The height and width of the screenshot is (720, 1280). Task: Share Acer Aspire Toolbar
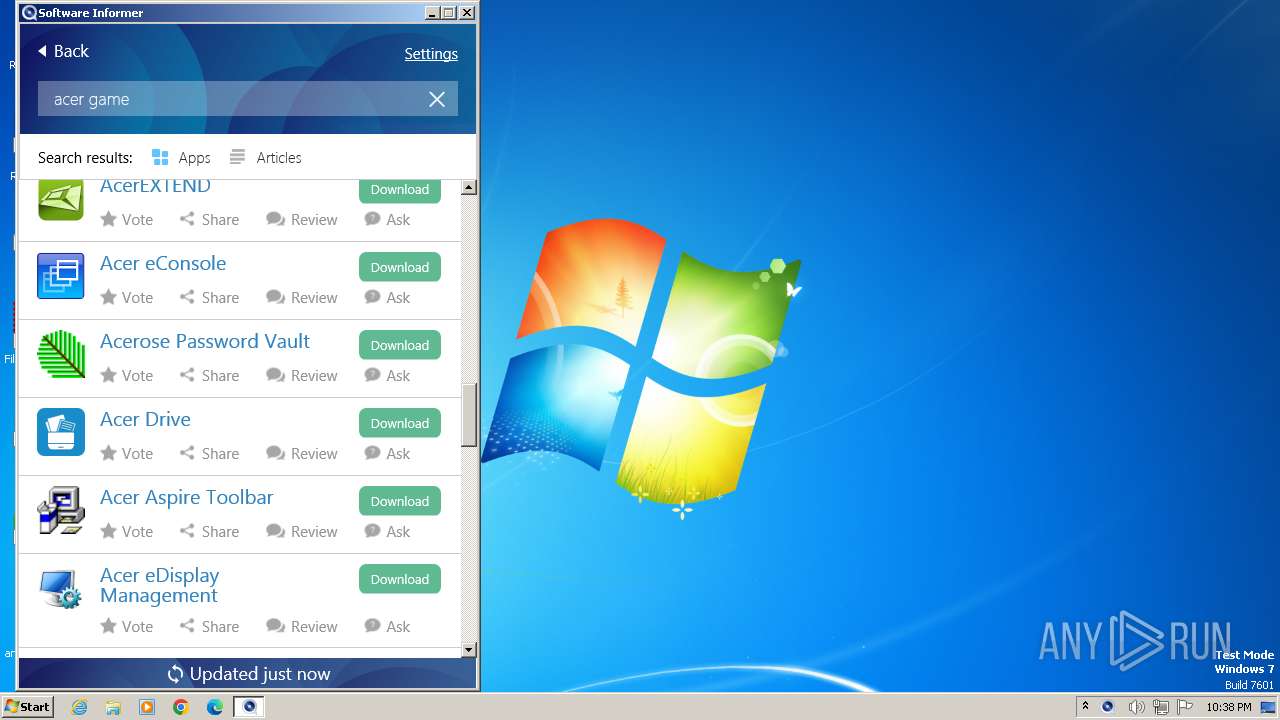coord(209,531)
